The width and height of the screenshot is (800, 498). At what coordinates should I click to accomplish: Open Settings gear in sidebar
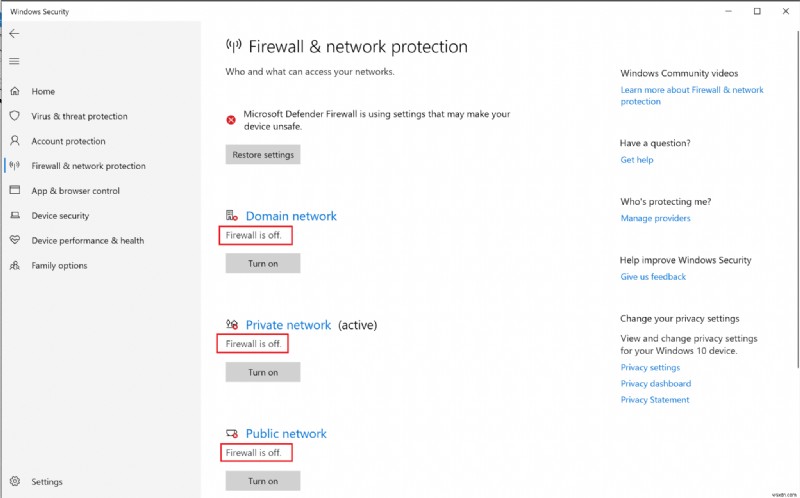point(14,481)
